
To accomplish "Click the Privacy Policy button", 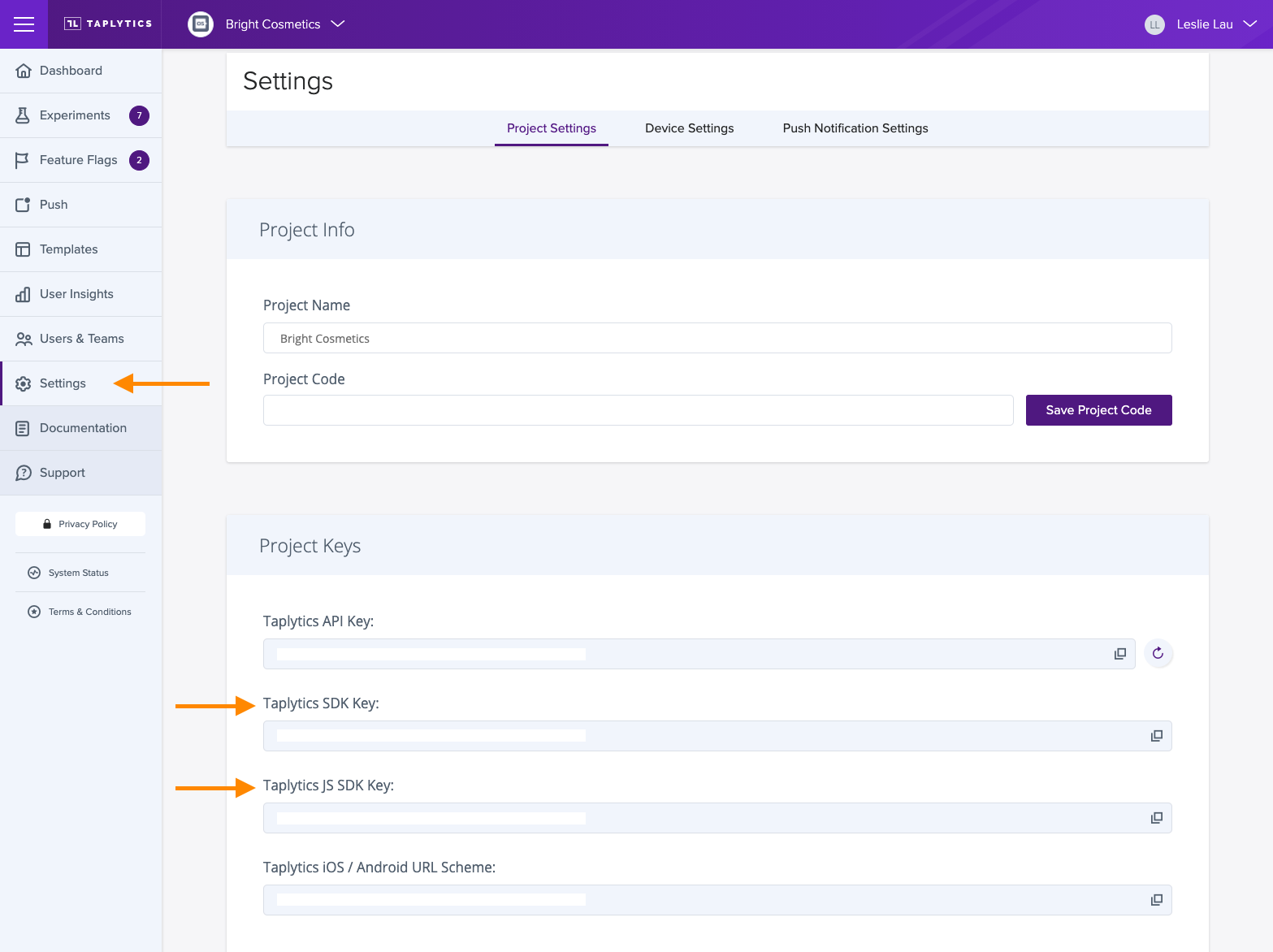I will pyautogui.click(x=80, y=524).
